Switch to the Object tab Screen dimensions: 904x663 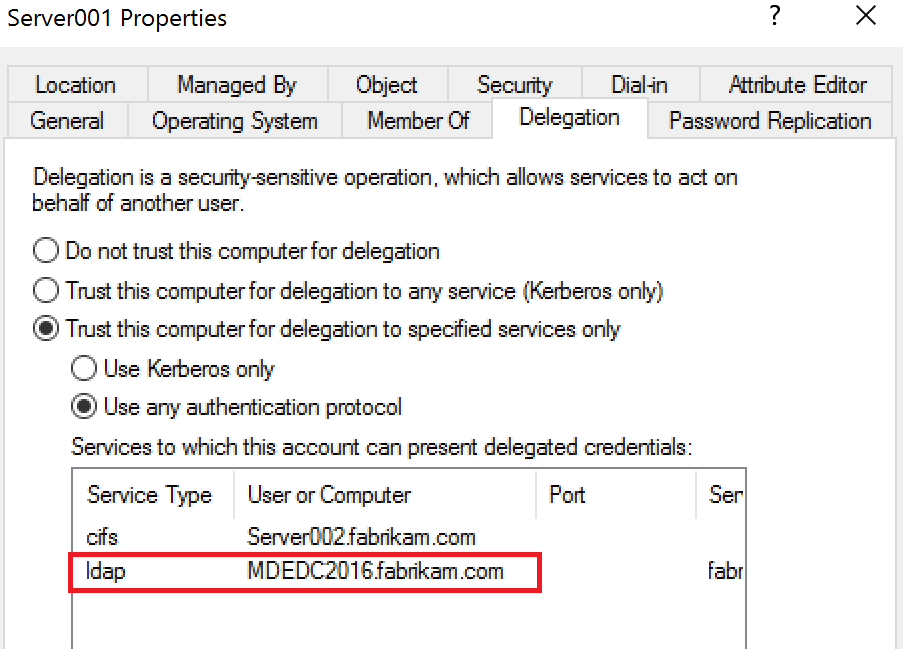[387, 85]
